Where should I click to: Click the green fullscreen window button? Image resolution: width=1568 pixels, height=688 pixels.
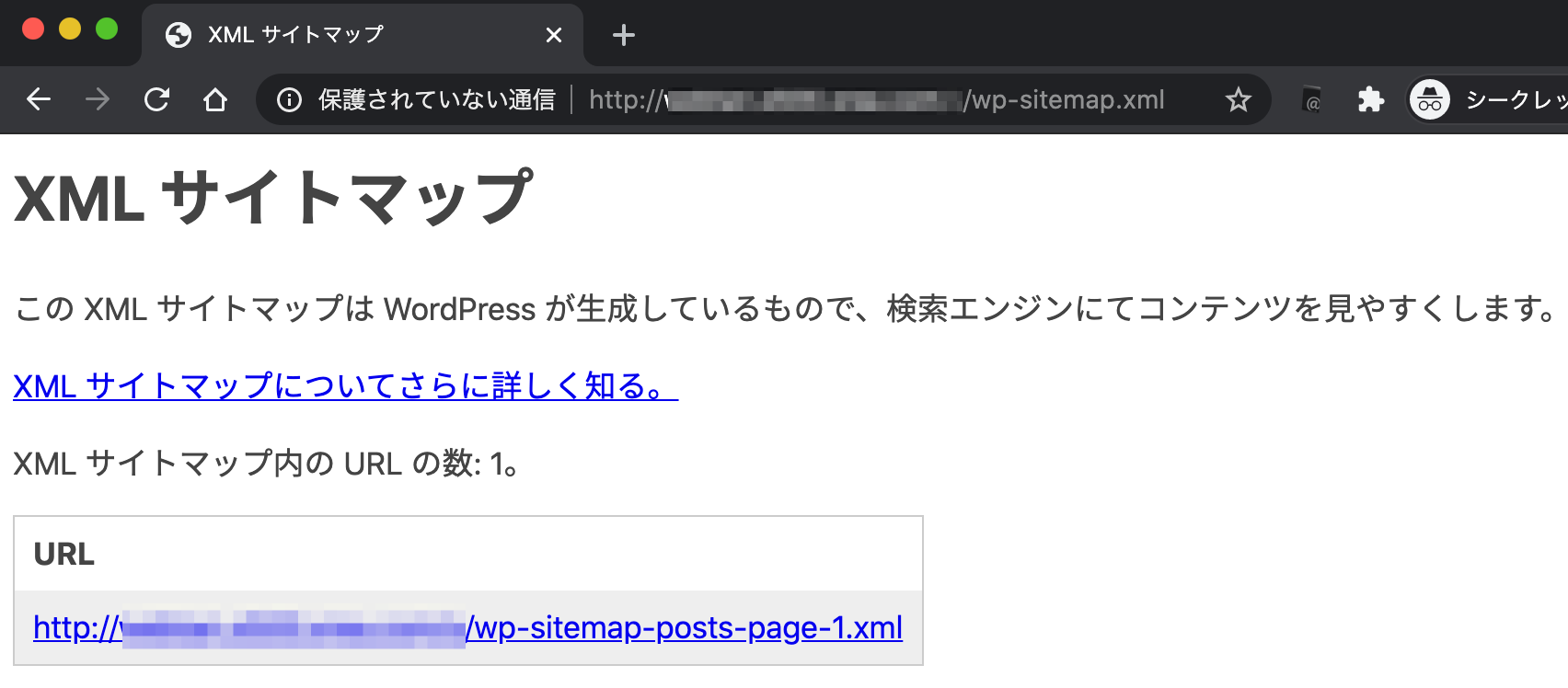click(107, 29)
